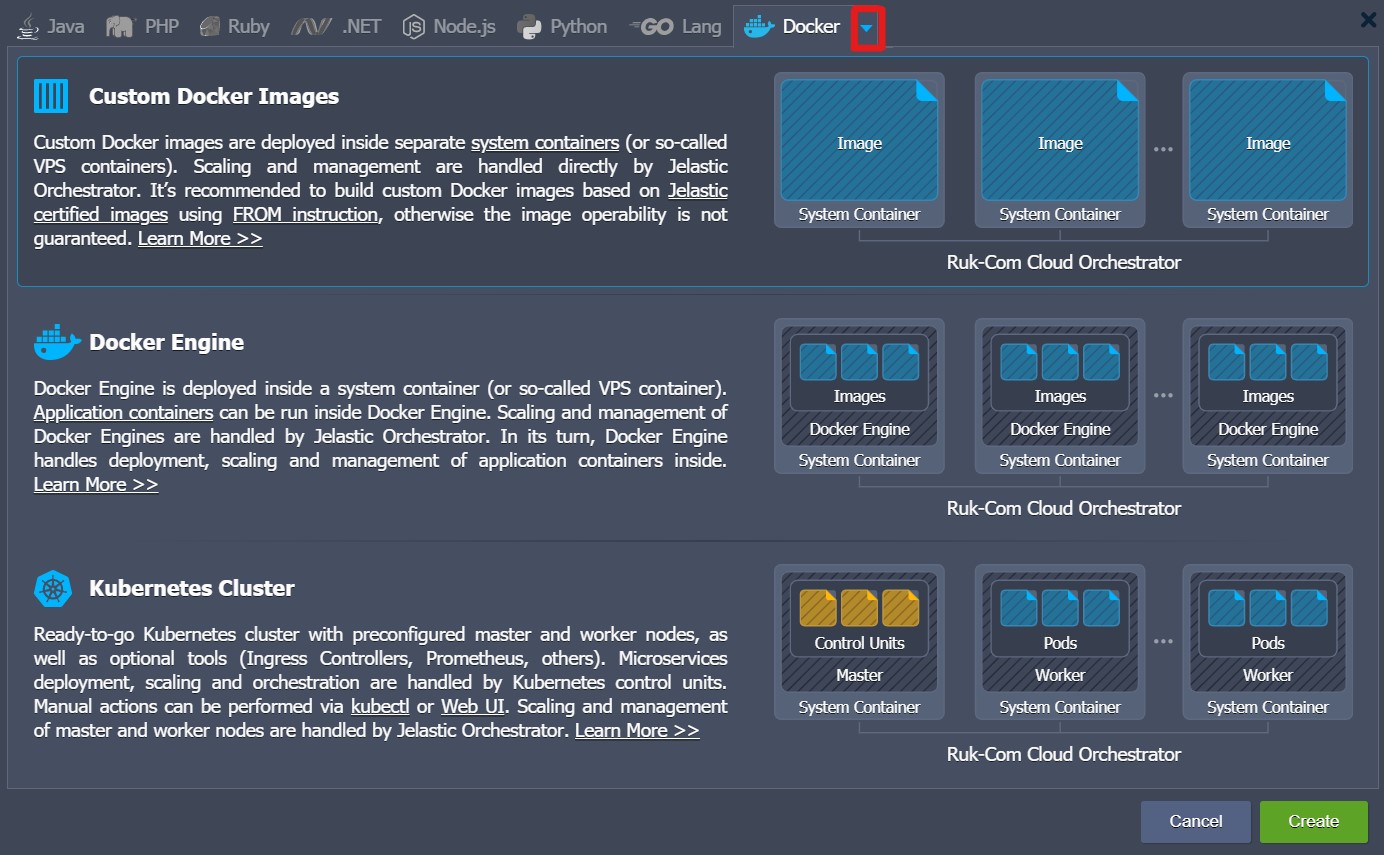Click the Docker whale icon in tab
This screenshot has height=855, width=1384.
pyautogui.click(x=759, y=27)
